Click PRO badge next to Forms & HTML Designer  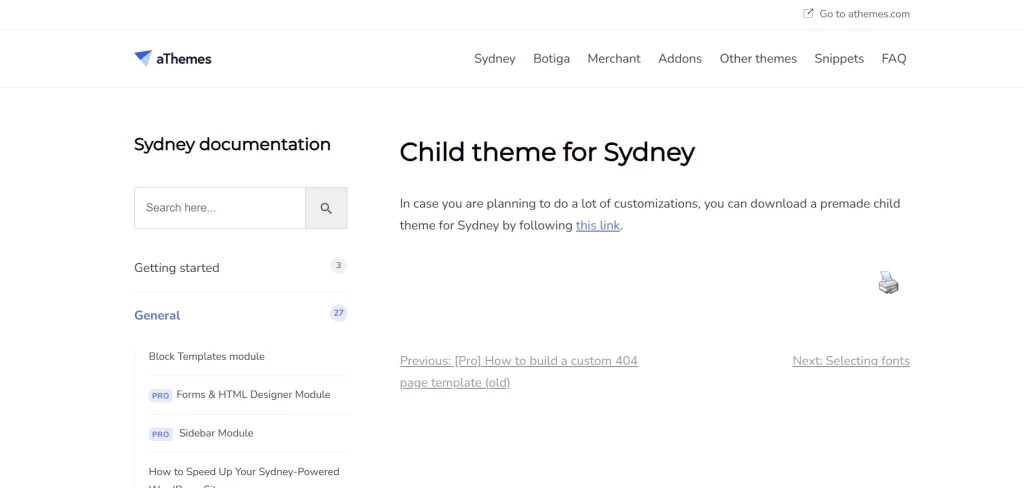click(x=160, y=396)
